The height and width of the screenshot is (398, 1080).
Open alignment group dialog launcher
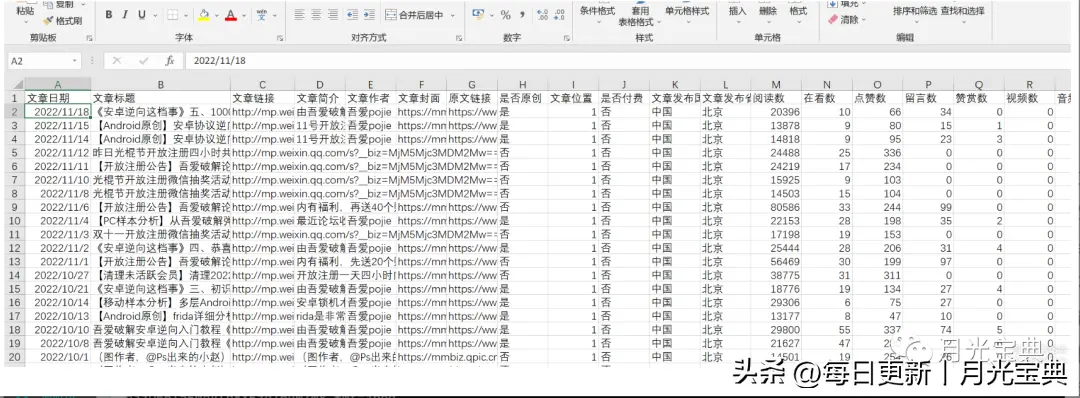459,38
